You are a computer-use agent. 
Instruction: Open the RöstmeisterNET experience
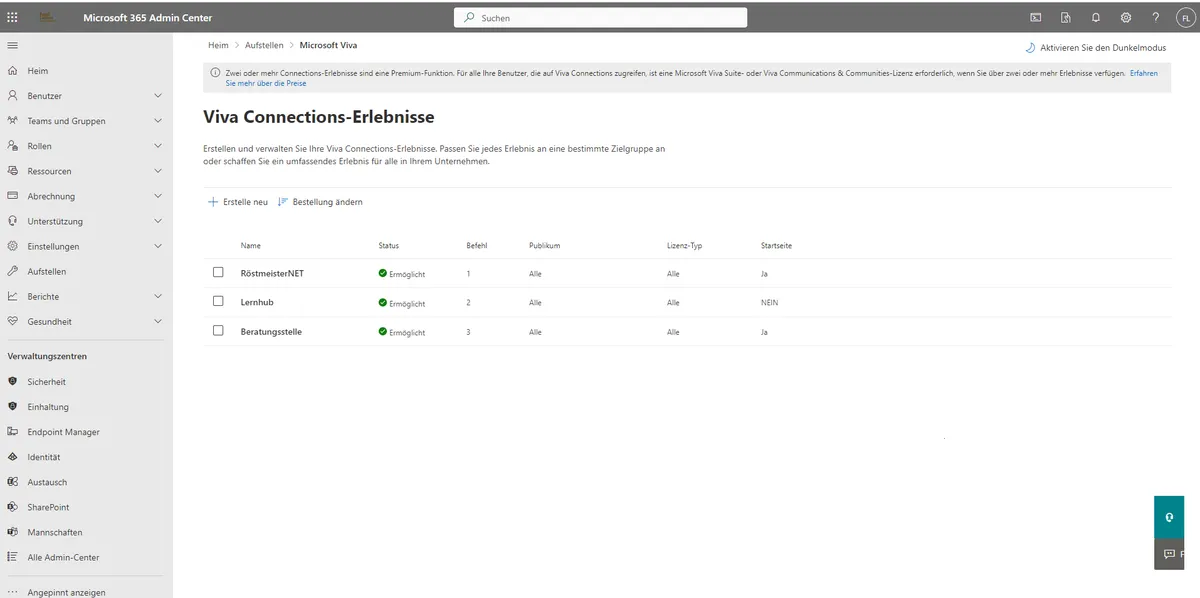click(272, 273)
